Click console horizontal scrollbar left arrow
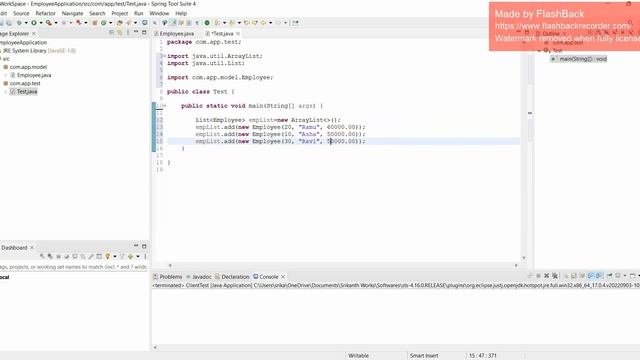Screen dimensions: 640x360 155,348
